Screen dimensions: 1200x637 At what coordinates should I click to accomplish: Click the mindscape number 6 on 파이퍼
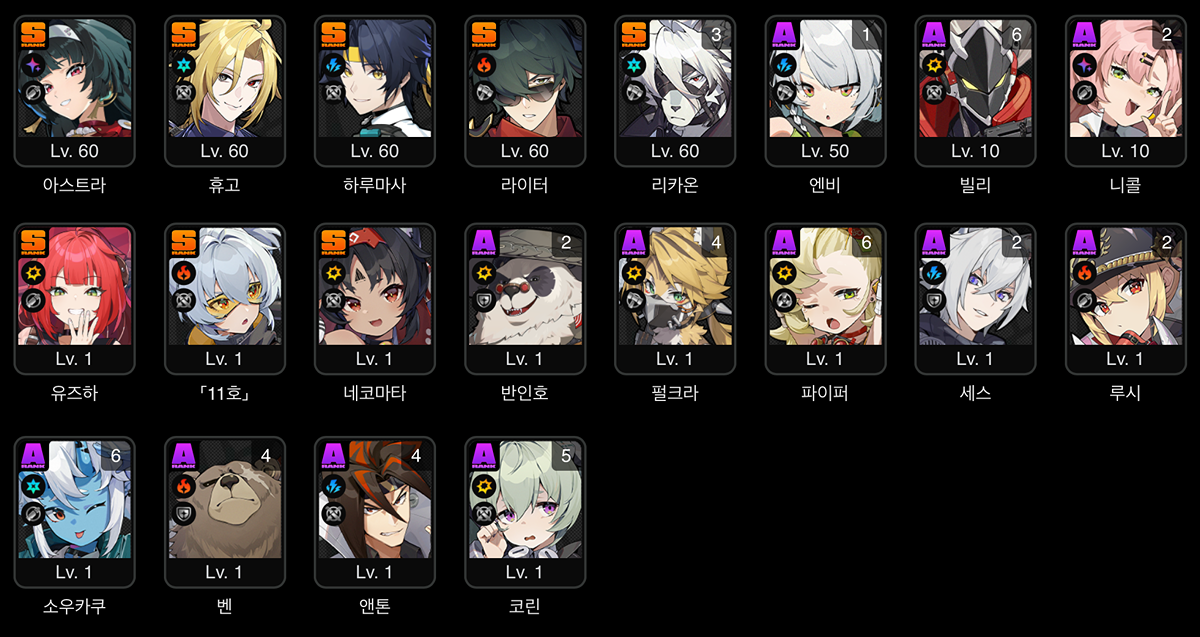click(x=865, y=243)
